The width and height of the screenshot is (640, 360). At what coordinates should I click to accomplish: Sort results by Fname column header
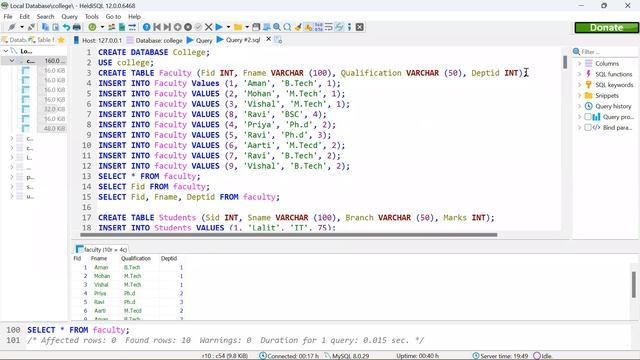tap(99, 258)
